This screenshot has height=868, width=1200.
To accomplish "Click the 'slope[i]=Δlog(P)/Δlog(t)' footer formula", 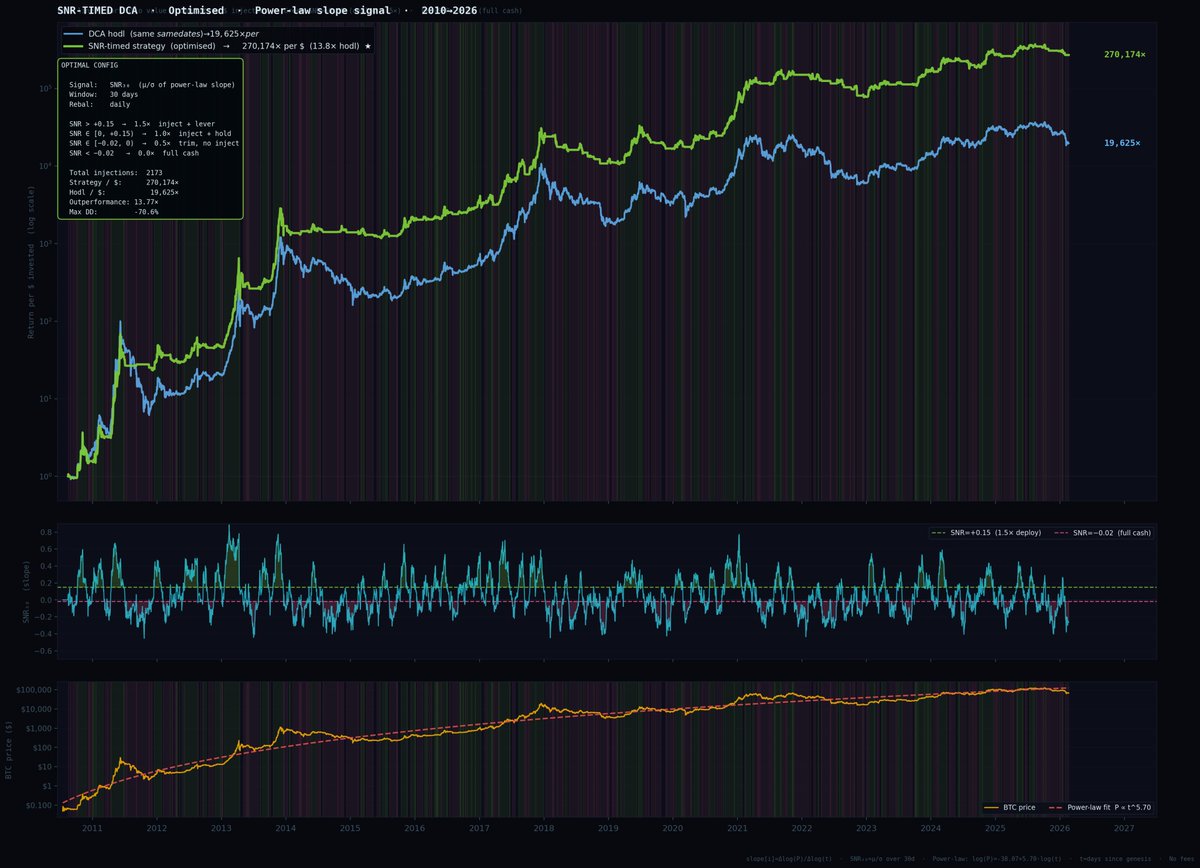I will click(x=790, y=859).
